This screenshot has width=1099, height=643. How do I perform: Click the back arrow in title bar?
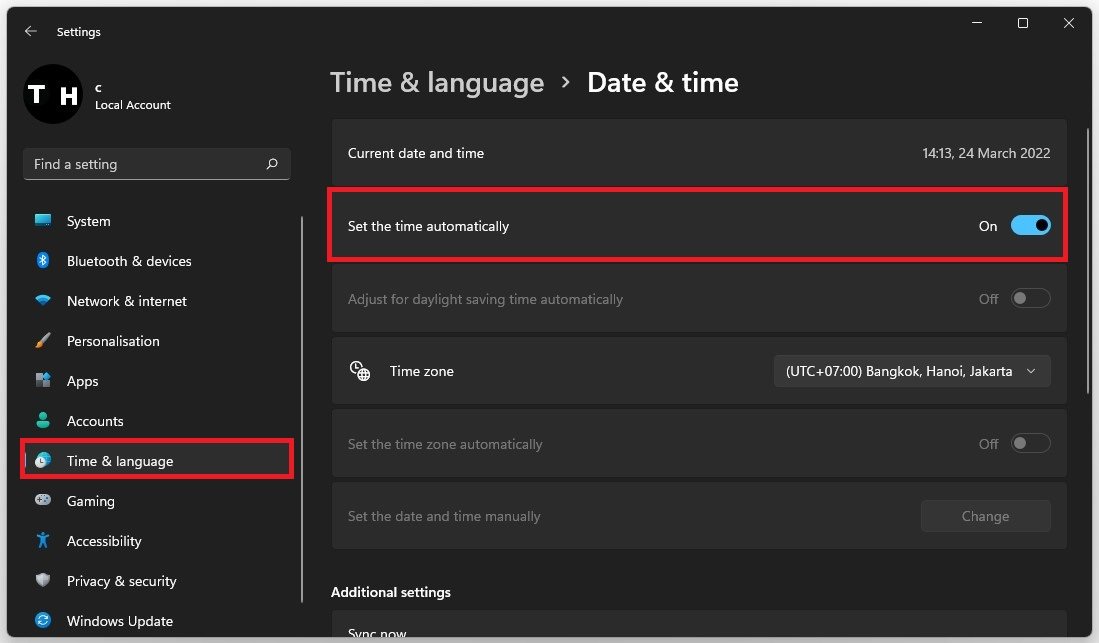pyautogui.click(x=31, y=32)
